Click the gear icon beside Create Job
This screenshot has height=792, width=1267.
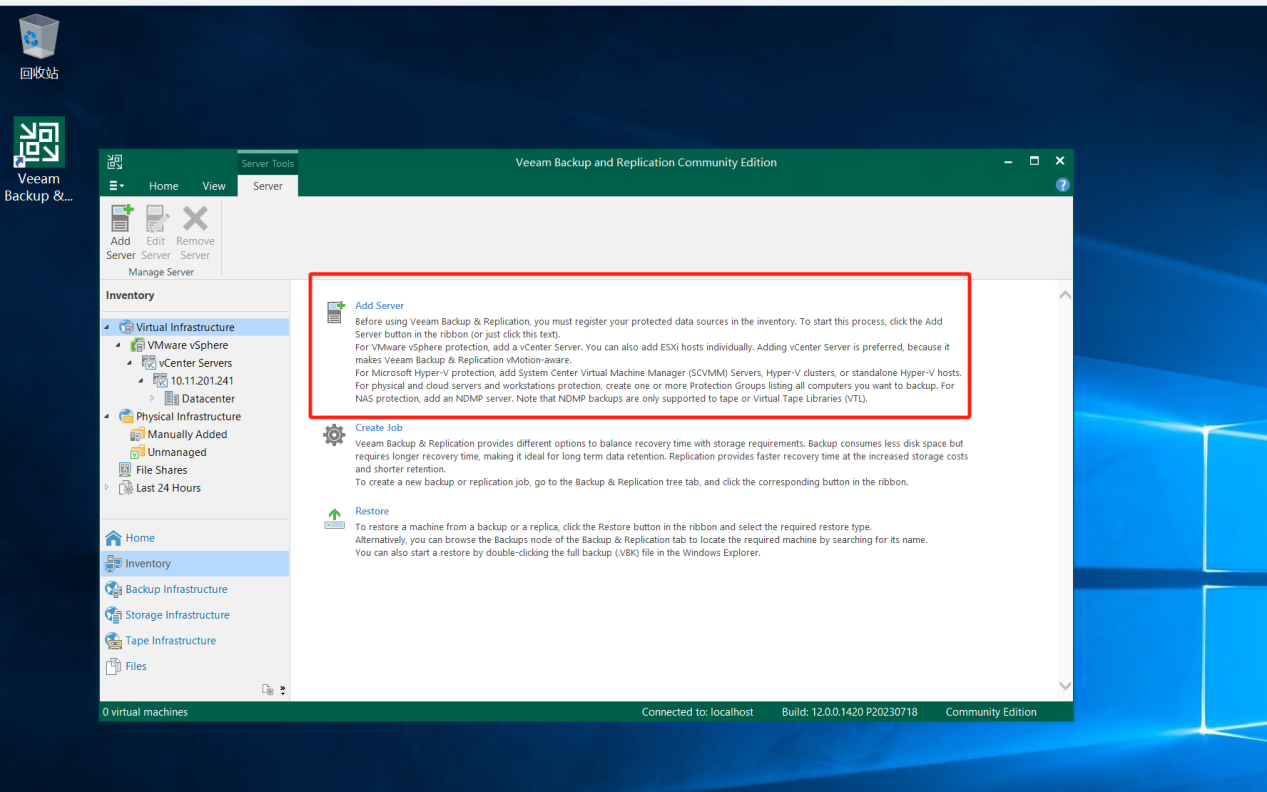[x=335, y=434]
